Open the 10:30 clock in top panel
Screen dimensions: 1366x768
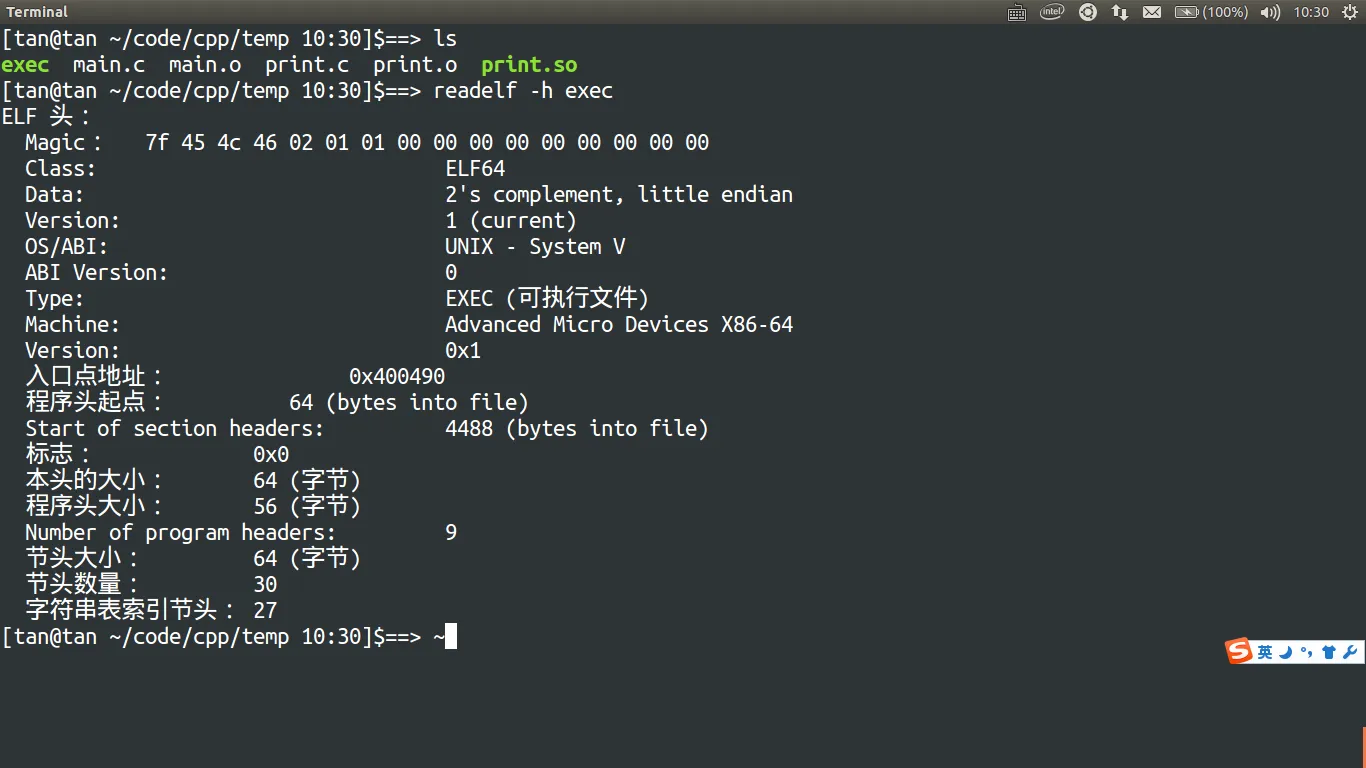pyautogui.click(x=1311, y=12)
